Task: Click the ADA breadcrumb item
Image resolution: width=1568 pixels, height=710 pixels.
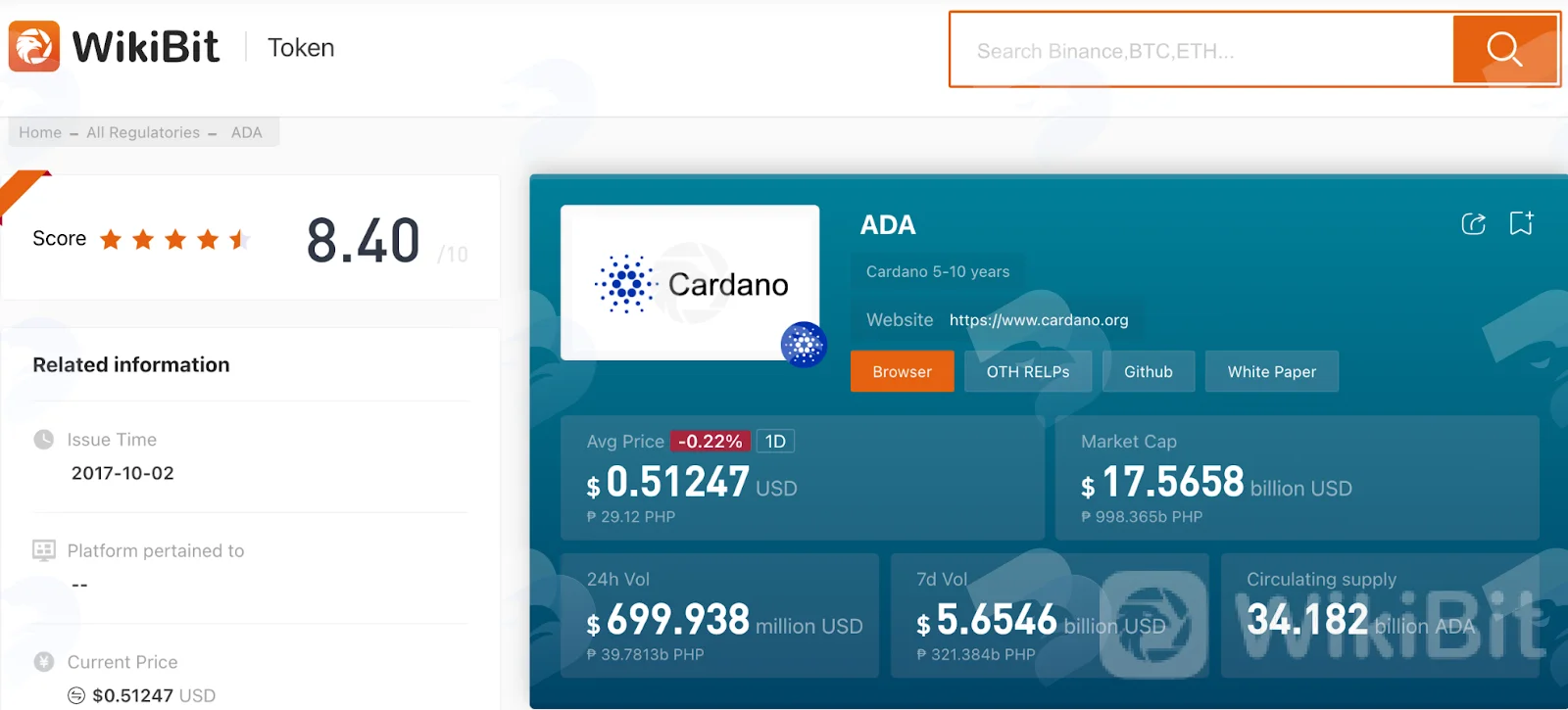Action: coord(247,132)
